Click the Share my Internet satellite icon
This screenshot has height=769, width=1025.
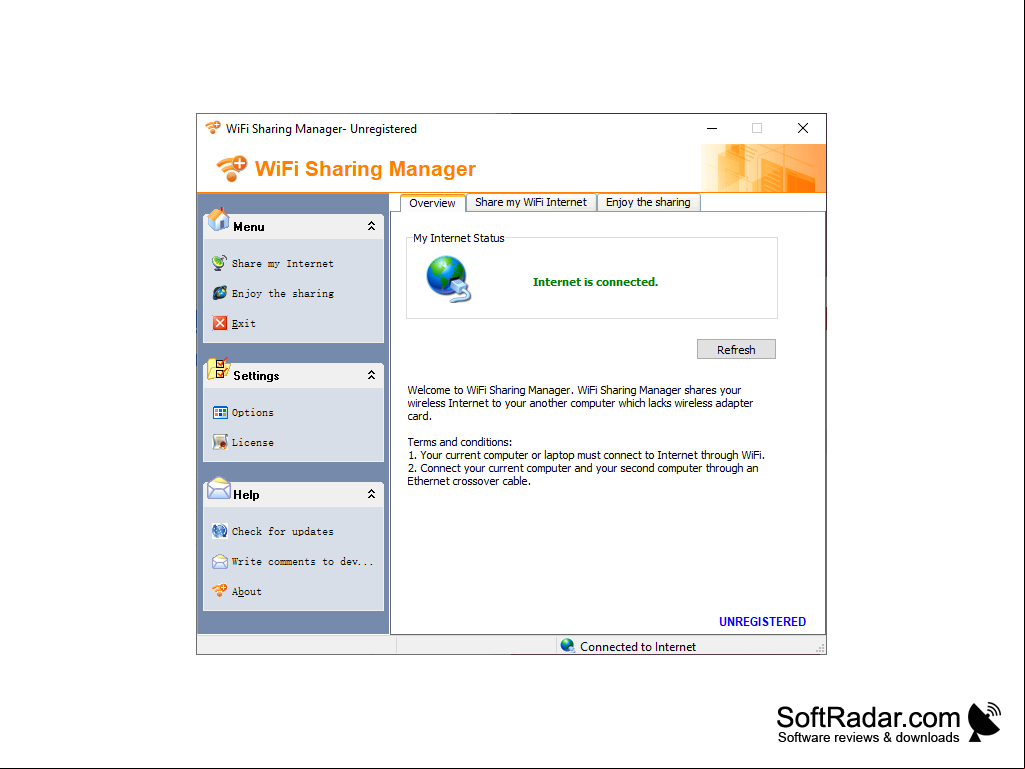[220, 263]
